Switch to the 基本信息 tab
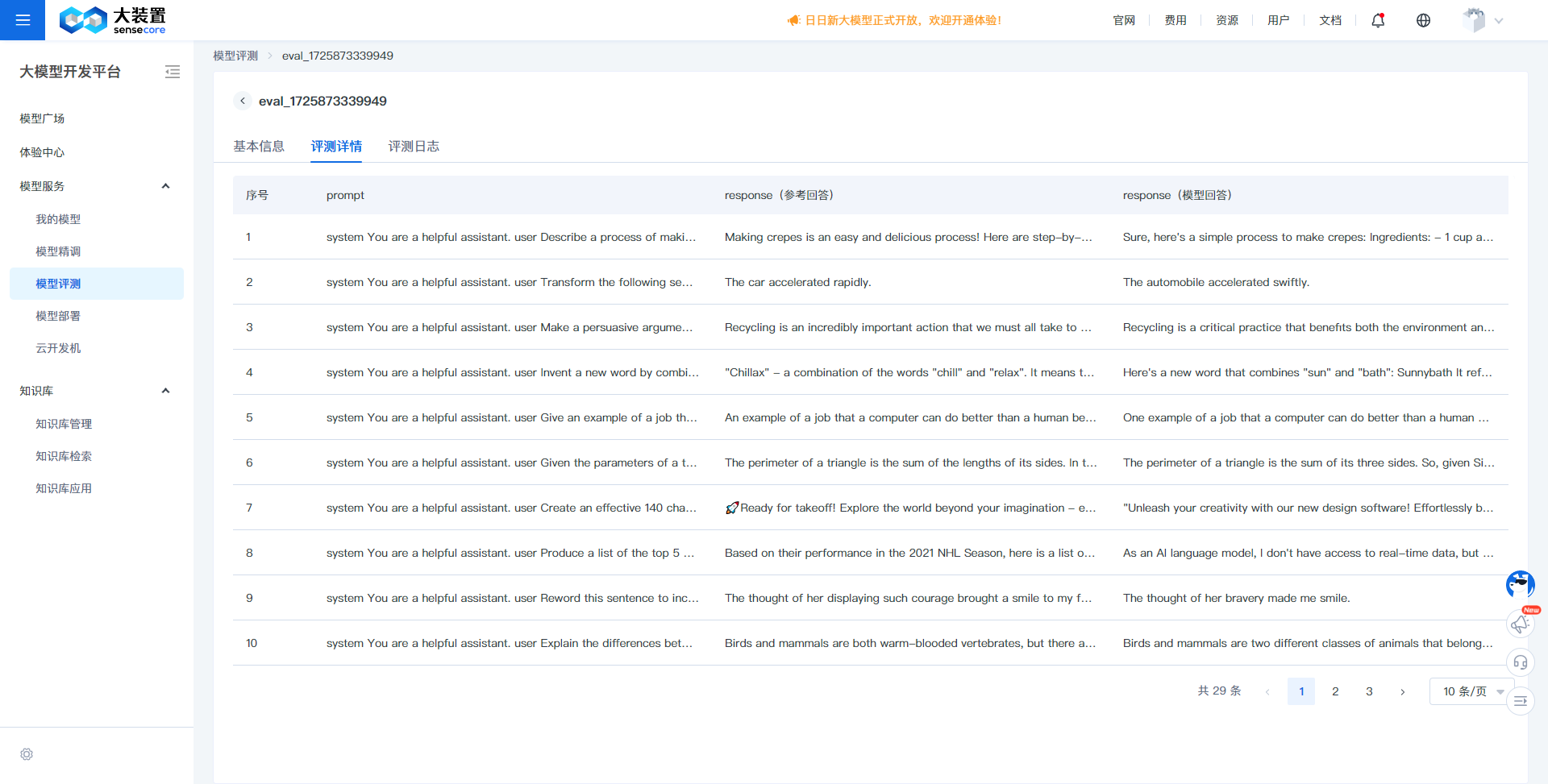The width and height of the screenshot is (1548, 784). pyautogui.click(x=259, y=146)
